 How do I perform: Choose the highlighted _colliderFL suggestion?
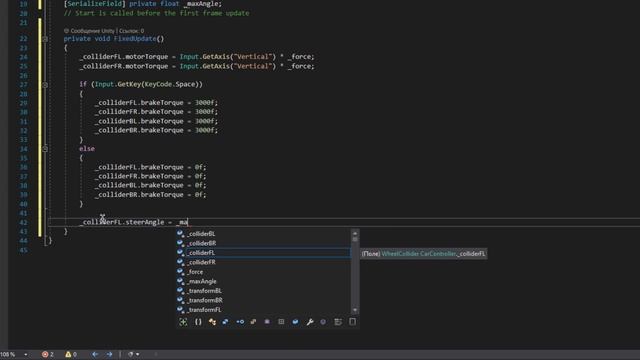pos(263,253)
